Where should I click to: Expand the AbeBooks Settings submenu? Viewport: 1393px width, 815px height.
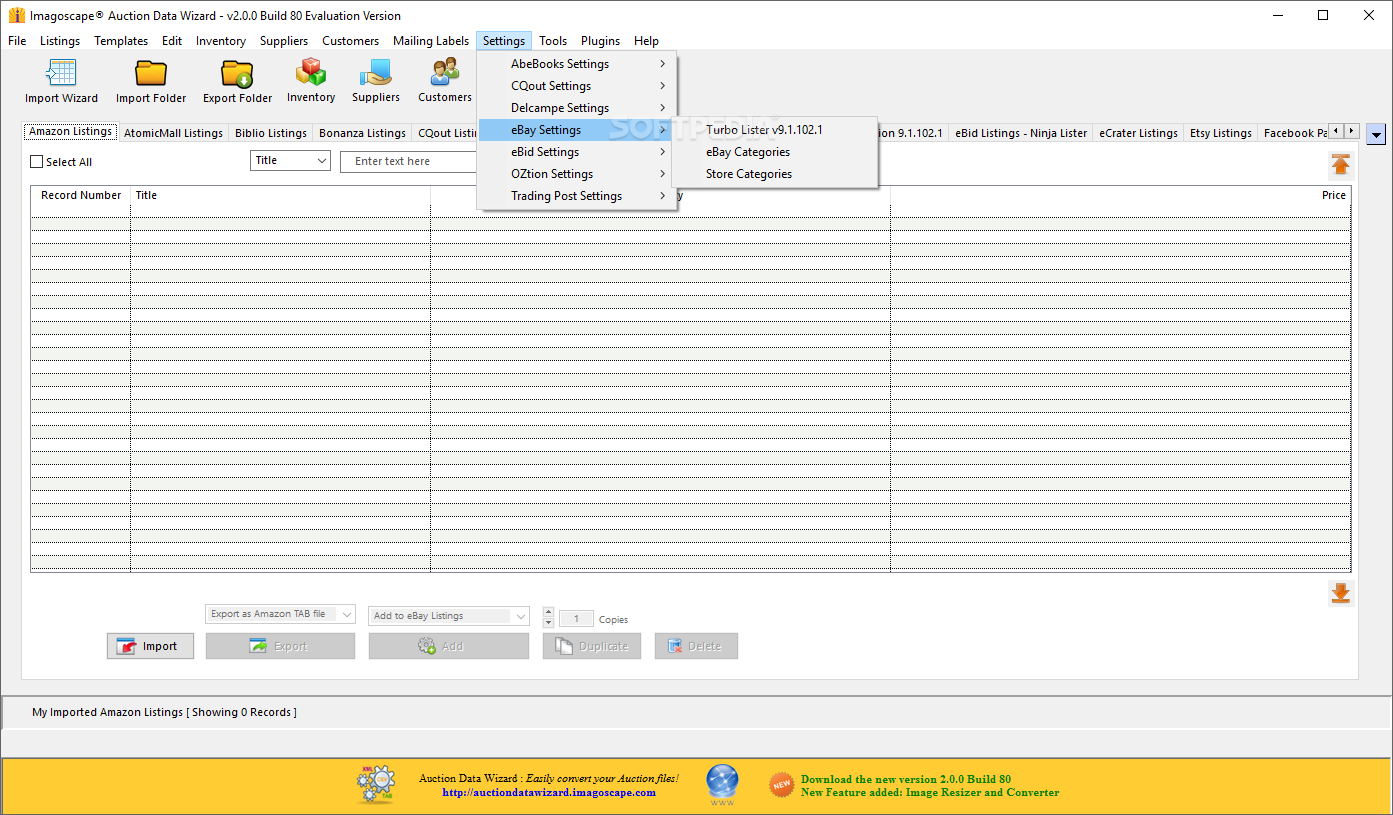(578, 64)
